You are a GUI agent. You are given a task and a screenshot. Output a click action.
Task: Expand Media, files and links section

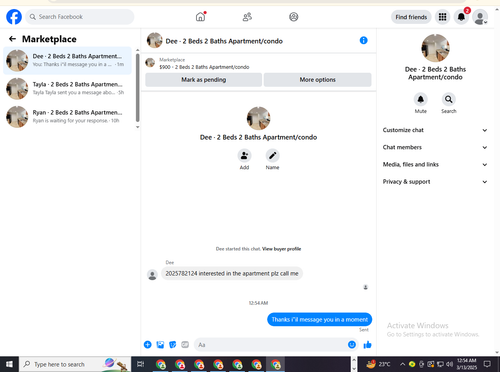(435, 164)
